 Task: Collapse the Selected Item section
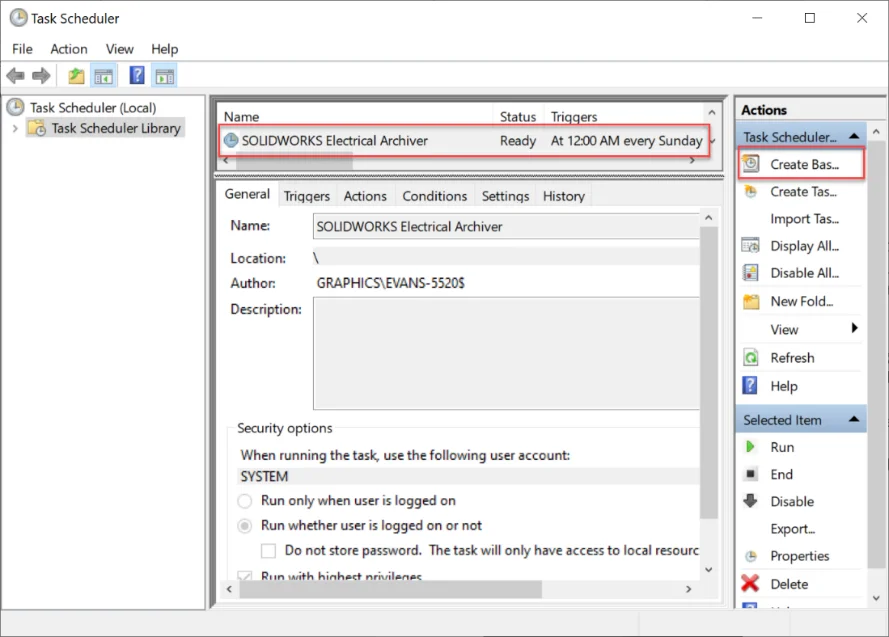[854, 420]
